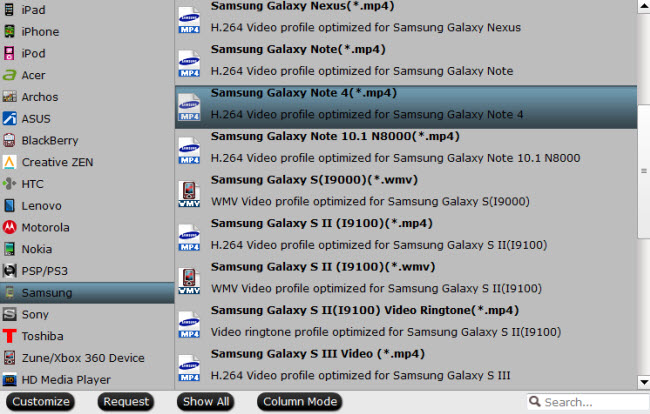Click the Show All button
Viewport: 650px width, 414px height.
tap(206, 402)
